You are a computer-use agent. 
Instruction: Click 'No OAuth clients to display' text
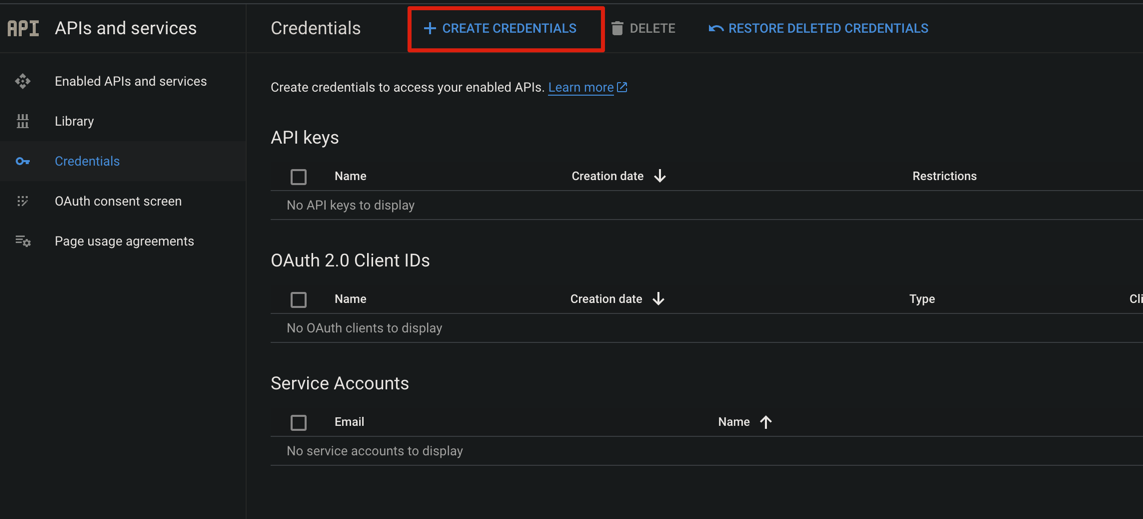pyautogui.click(x=364, y=329)
